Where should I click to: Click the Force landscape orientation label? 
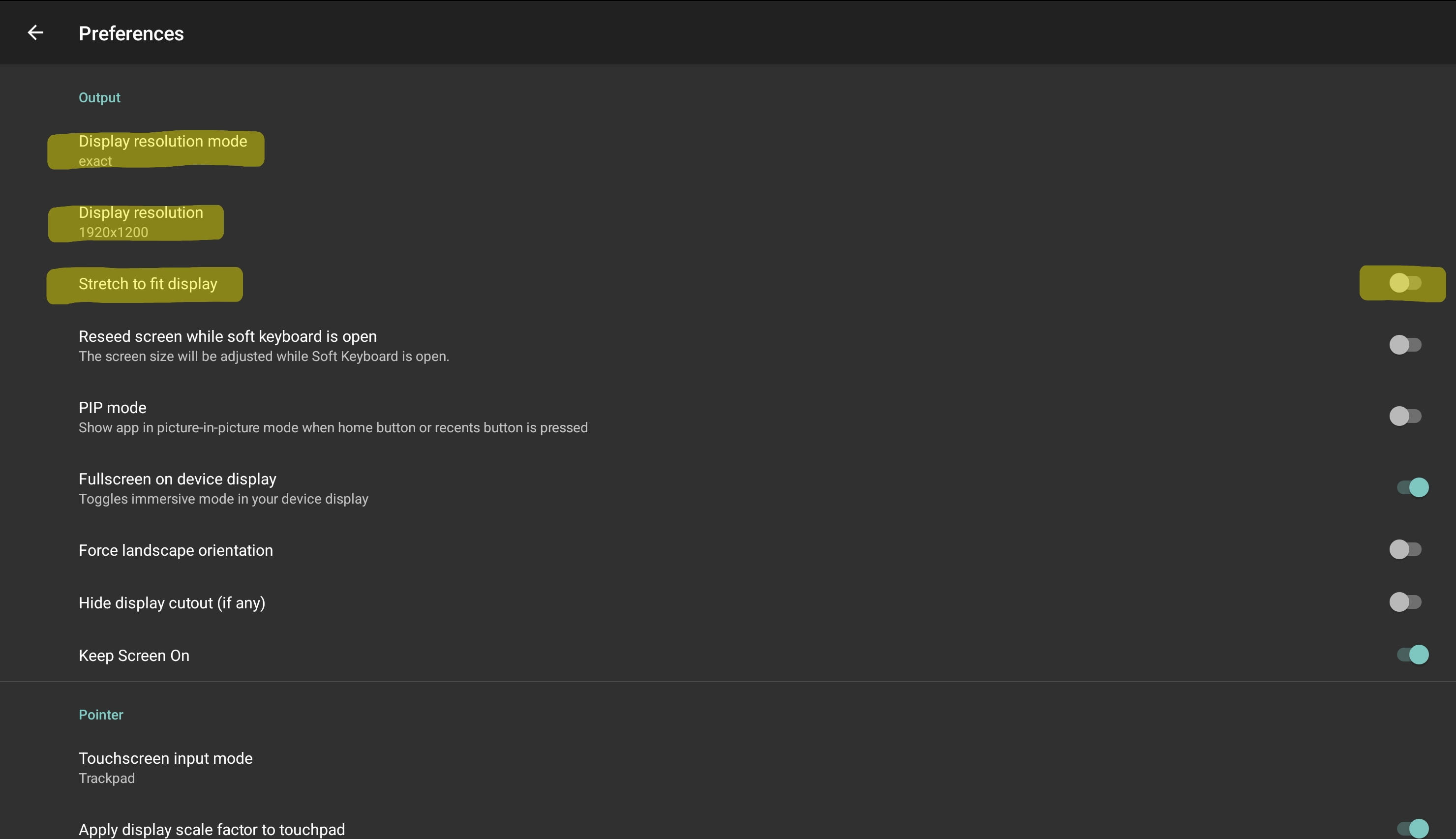click(176, 550)
